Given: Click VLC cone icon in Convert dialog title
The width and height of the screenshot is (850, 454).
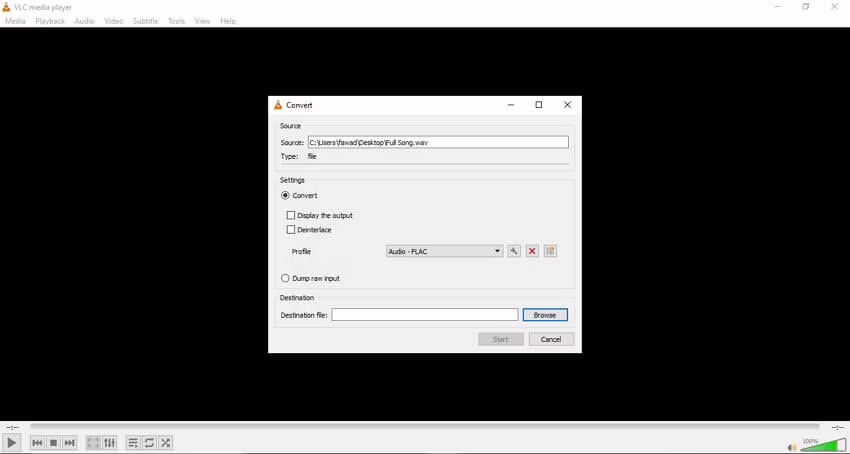Looking at the screenshot, I should click(x=278, y=105).
